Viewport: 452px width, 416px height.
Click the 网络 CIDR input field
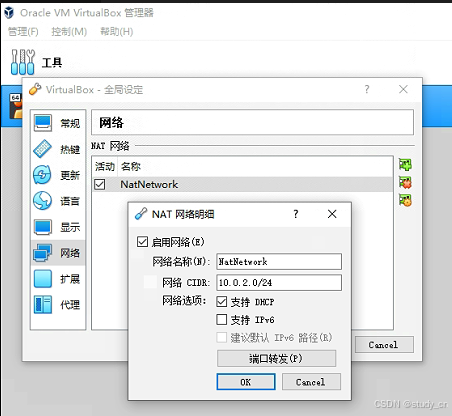point(279,283)
